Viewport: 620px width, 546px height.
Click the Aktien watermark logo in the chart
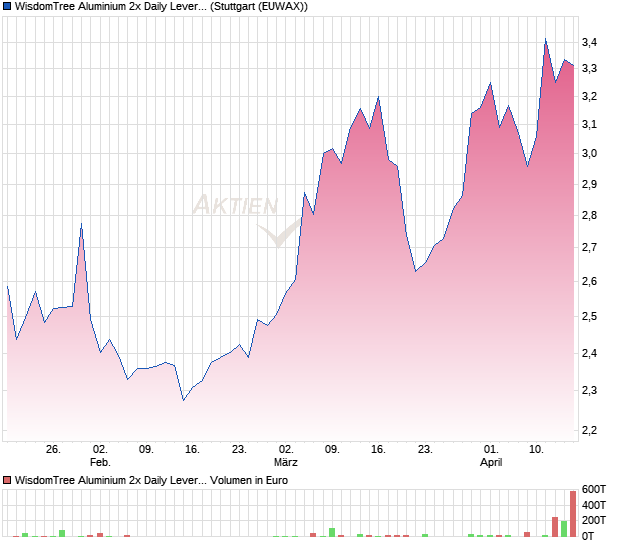coord(235,205)
